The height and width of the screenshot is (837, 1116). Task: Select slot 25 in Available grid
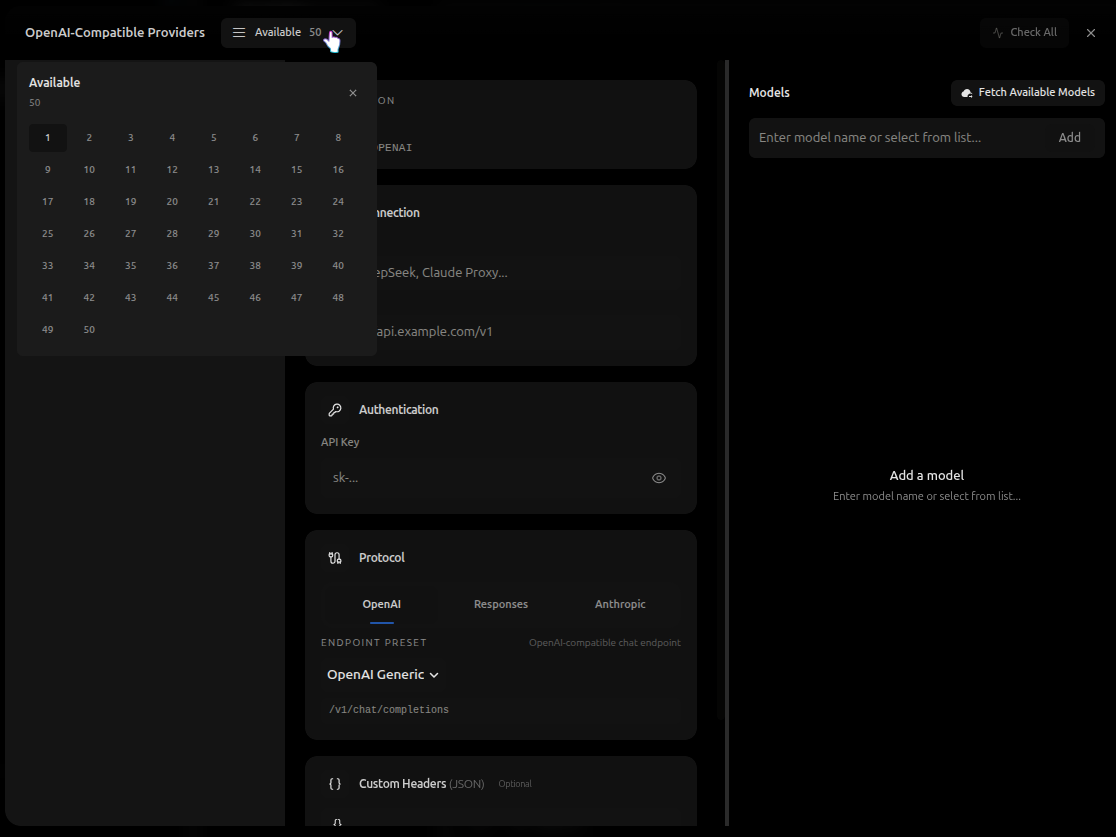(48, 234)
